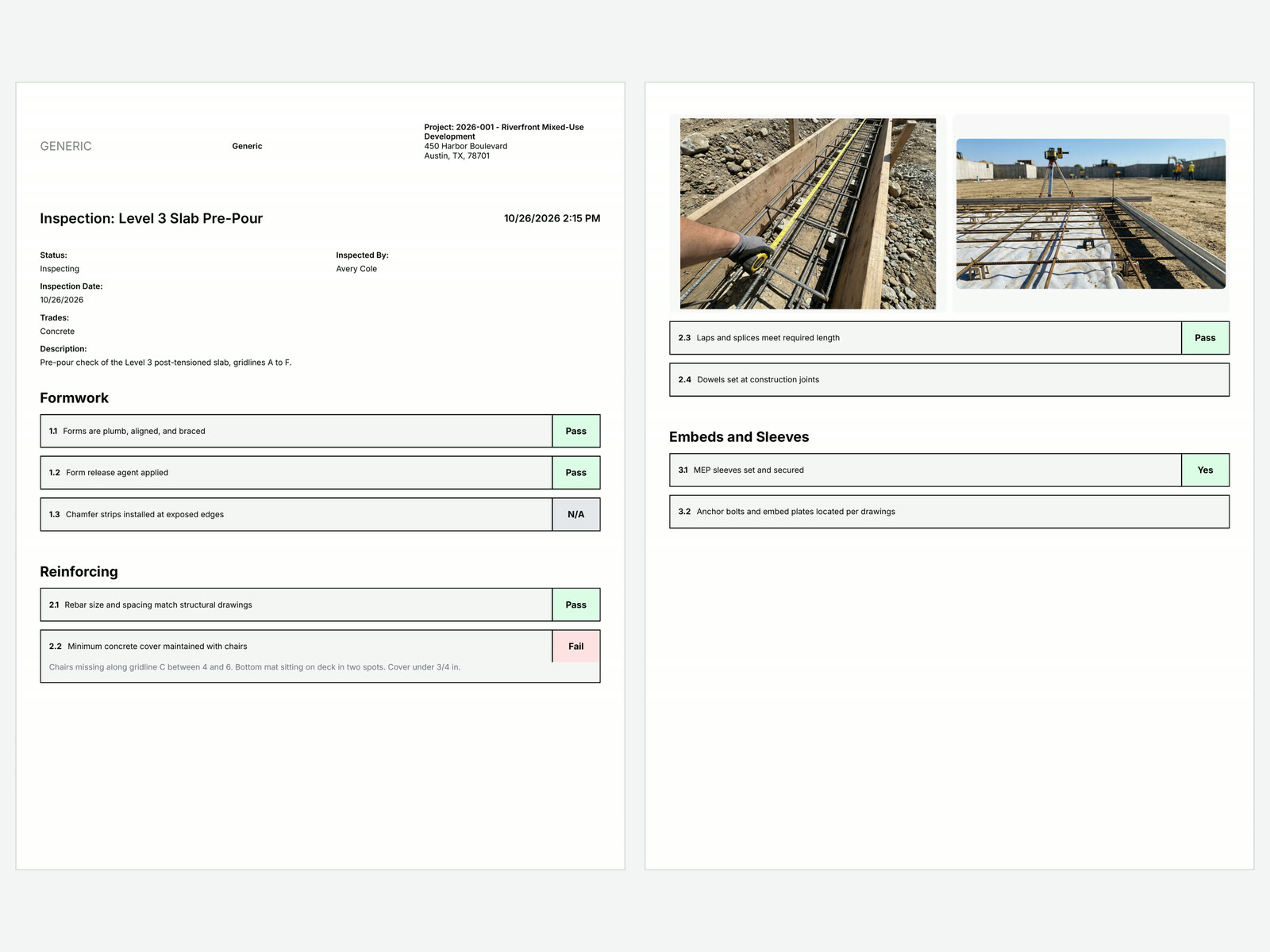Click the 'Chairs missing along gridline C' comment
1270x952 pixels.
coord(255,667)
